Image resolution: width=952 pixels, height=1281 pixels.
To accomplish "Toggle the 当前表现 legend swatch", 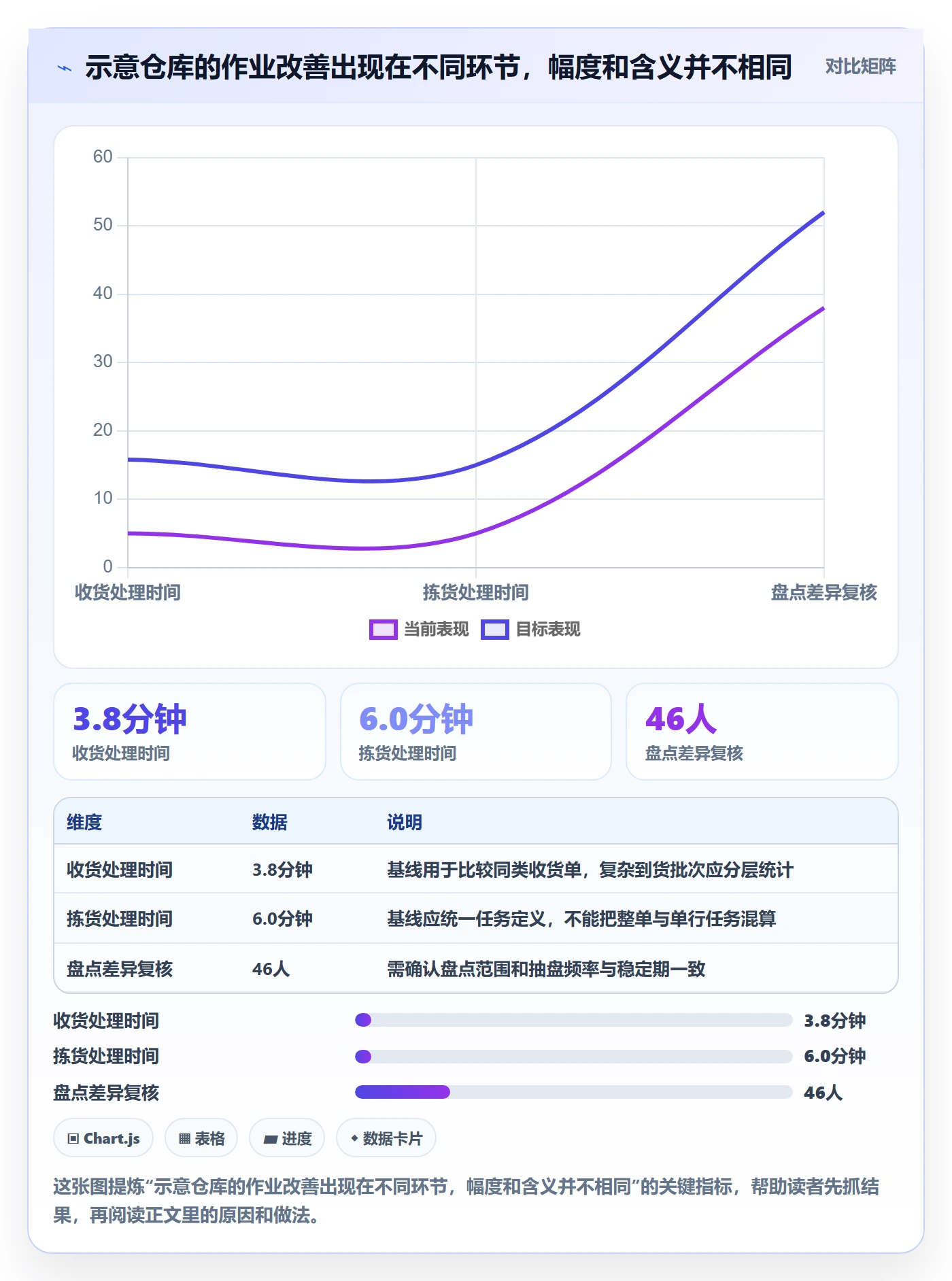I will [x=383, y=630].
